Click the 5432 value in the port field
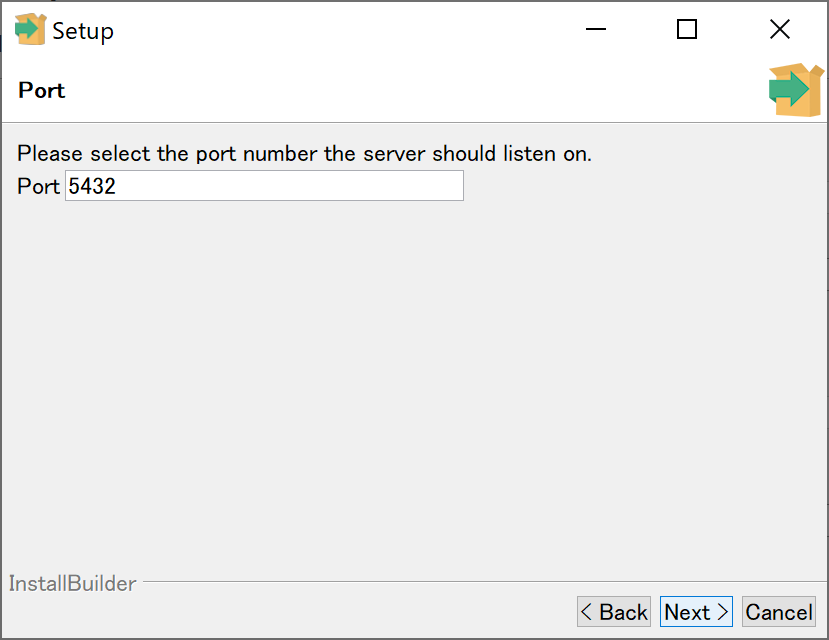829x640 pixels. [x=92, y=186]
